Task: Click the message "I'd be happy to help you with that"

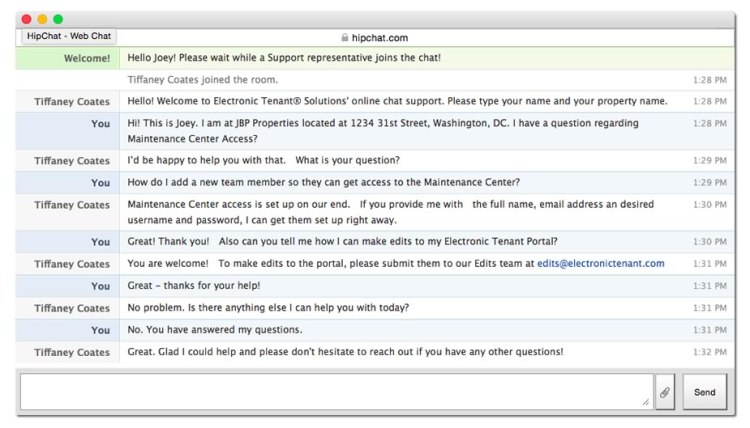Action: 264,160
